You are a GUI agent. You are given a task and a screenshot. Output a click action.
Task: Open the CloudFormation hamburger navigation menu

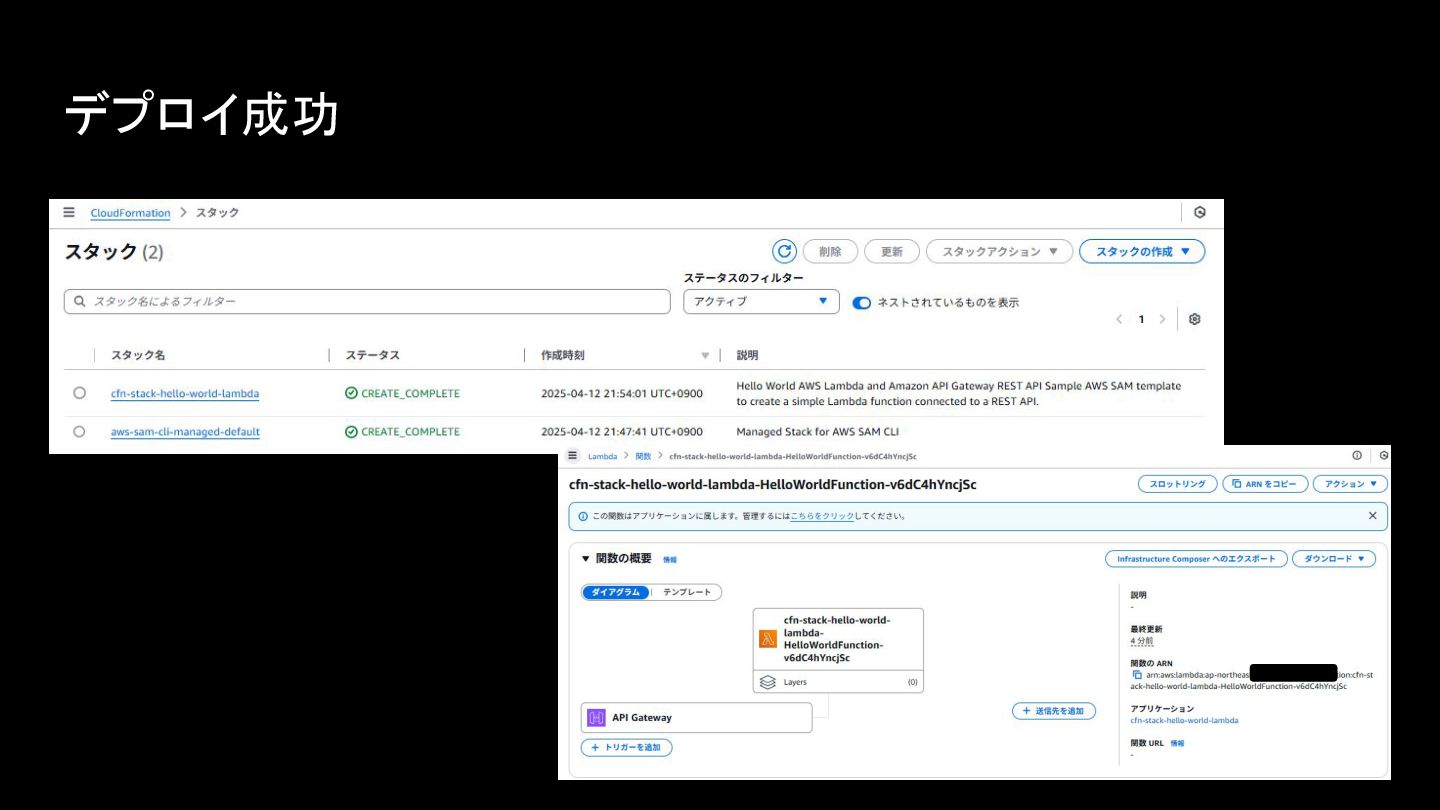point(69,212)
